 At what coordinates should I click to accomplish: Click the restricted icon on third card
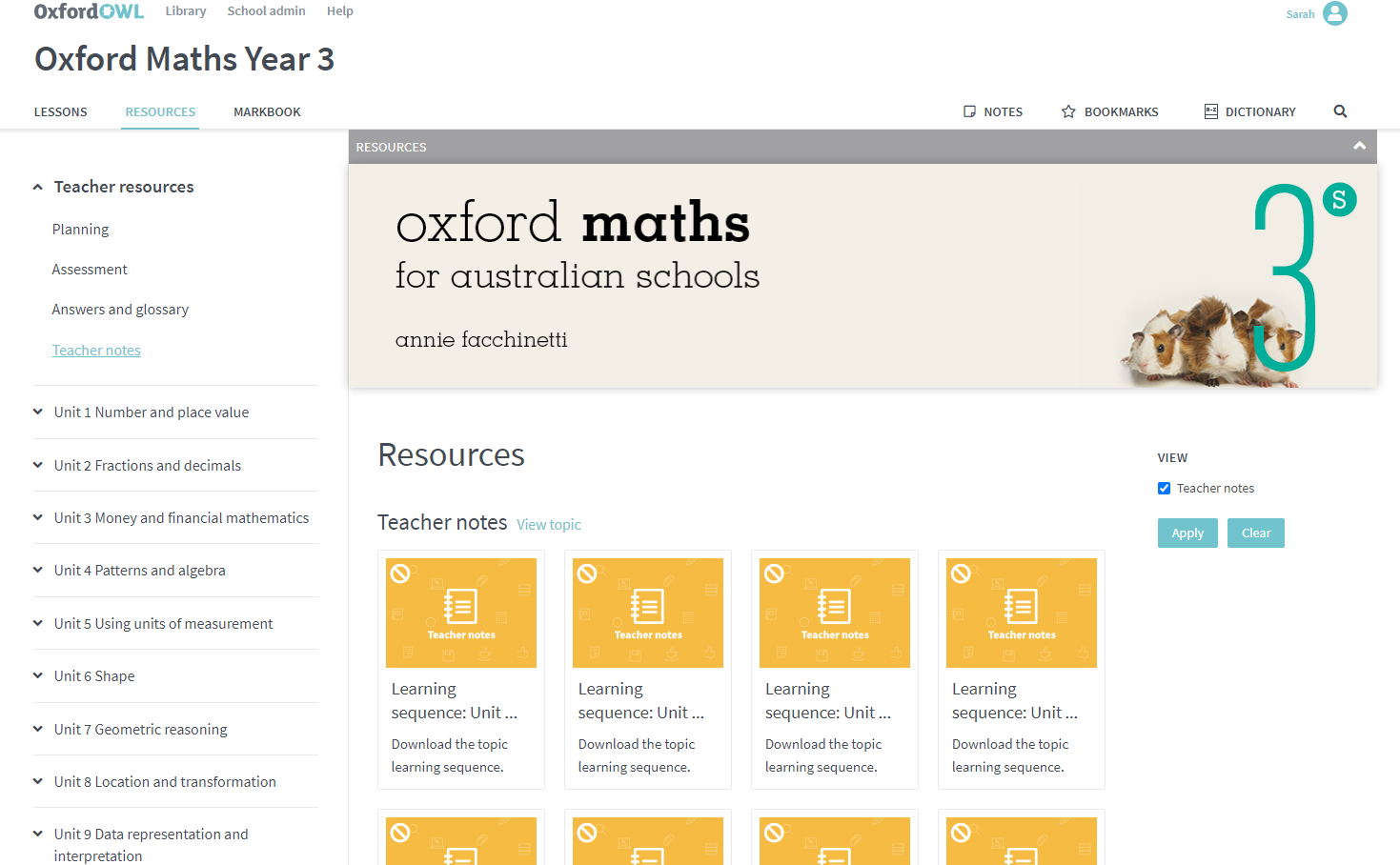775,573
